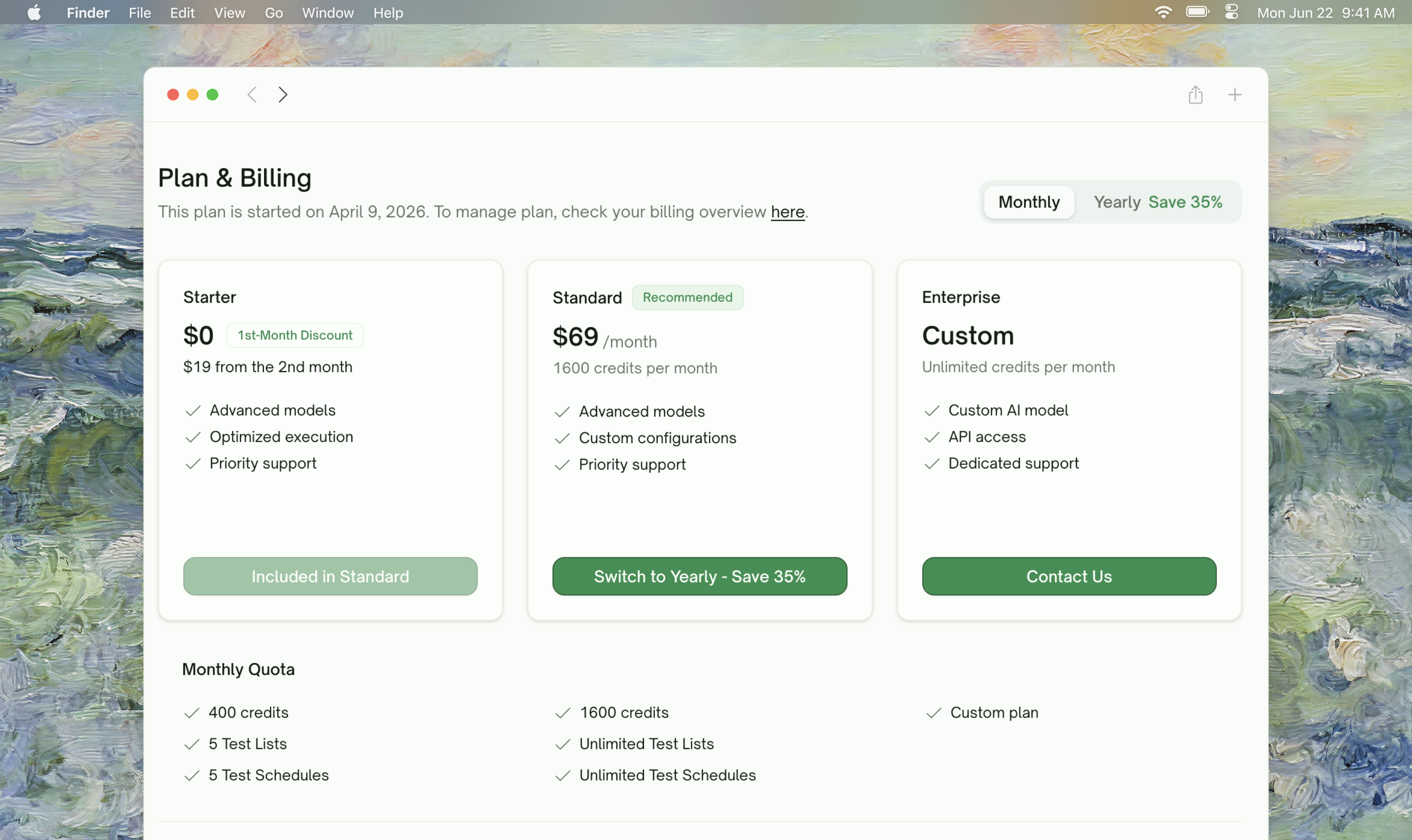This screenshot has width=1412, height=840.
Task: Click the Contact Us button
Action: coord(1069,576)
